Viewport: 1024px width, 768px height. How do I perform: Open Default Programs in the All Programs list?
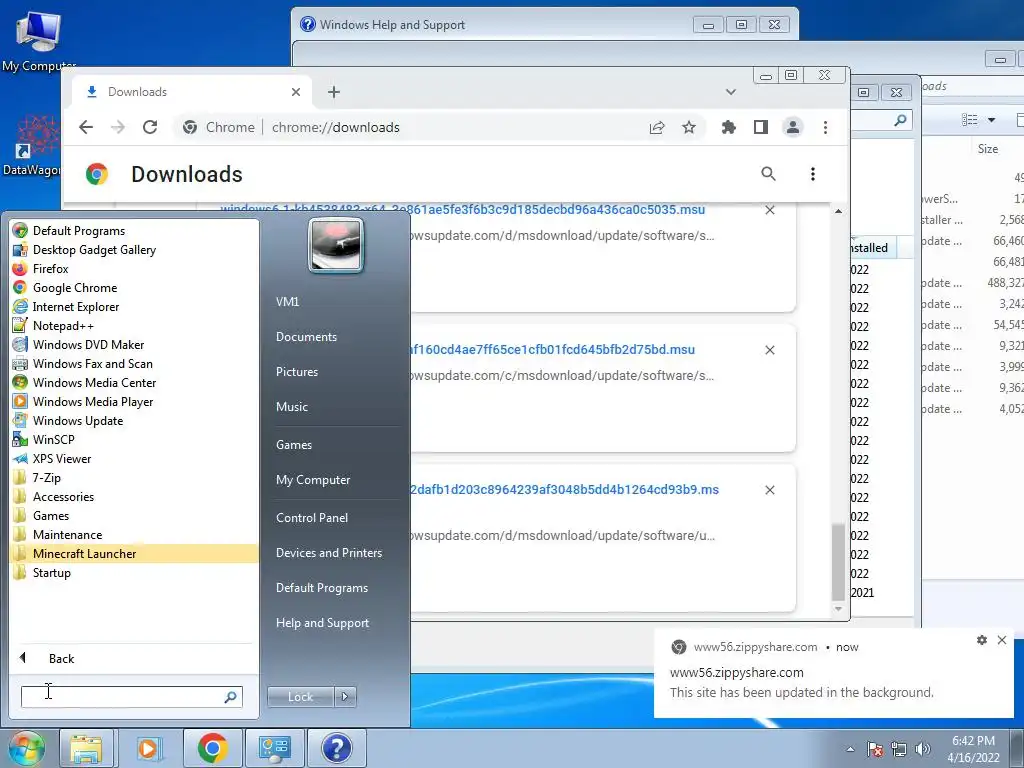pos(134,231)
